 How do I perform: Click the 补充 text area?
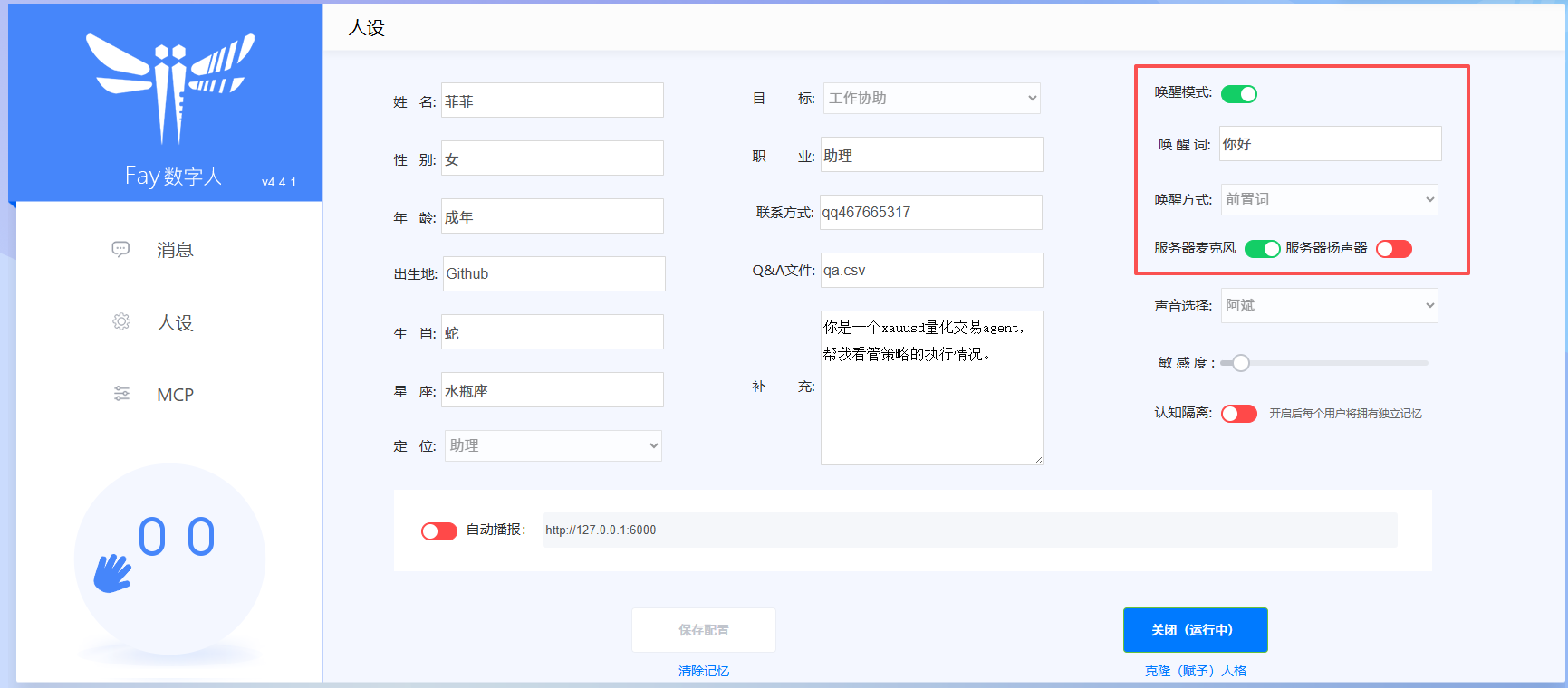(x=932, y=387)
